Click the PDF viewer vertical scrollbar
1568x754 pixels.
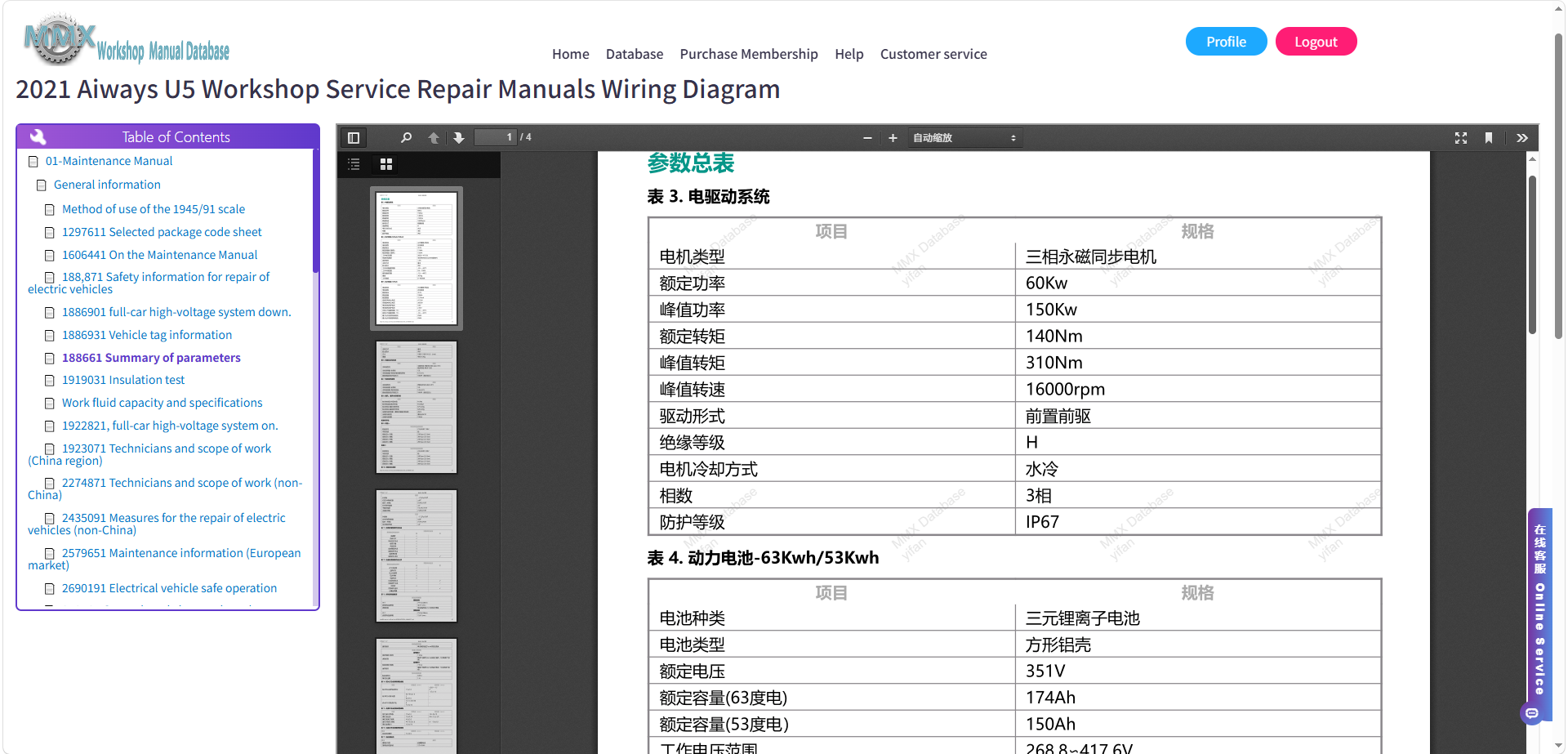coord(1533,255)
